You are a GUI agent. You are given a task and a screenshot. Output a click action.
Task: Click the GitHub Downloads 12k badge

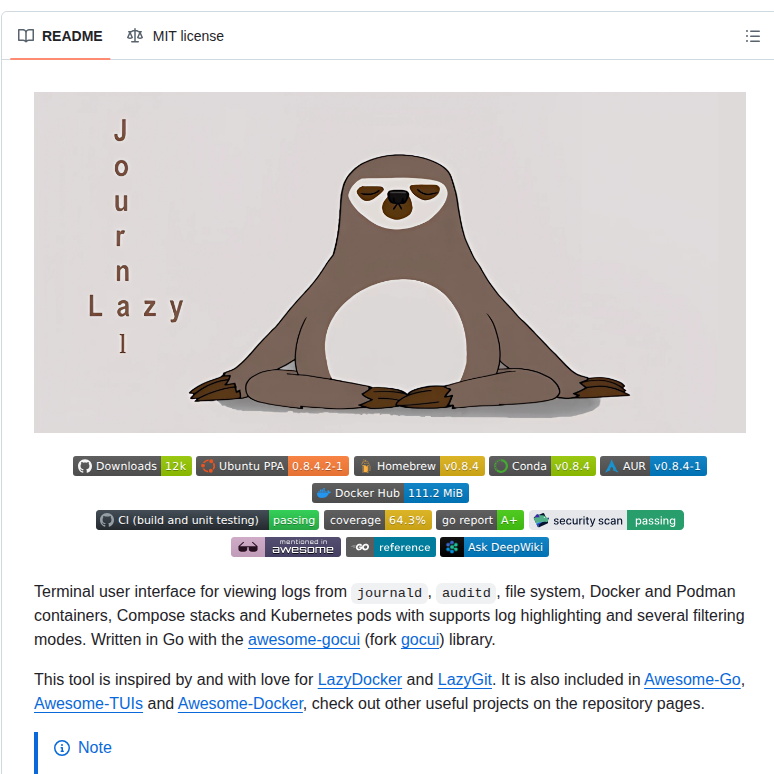(x=132, y=466)
